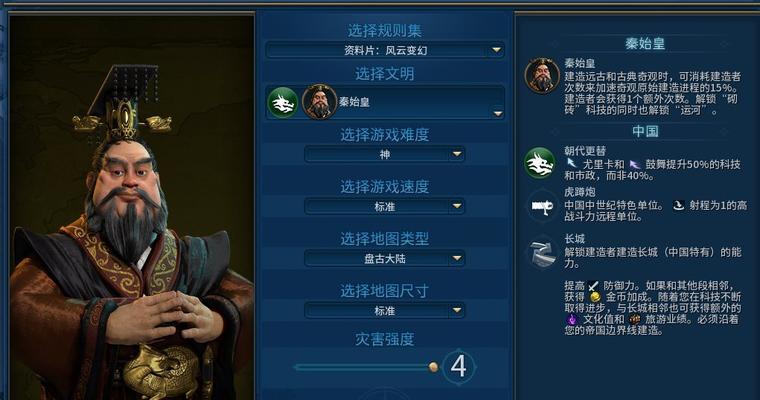
Task: Click the 长城 Great Wall improvement icon
Action: (542, 253)
